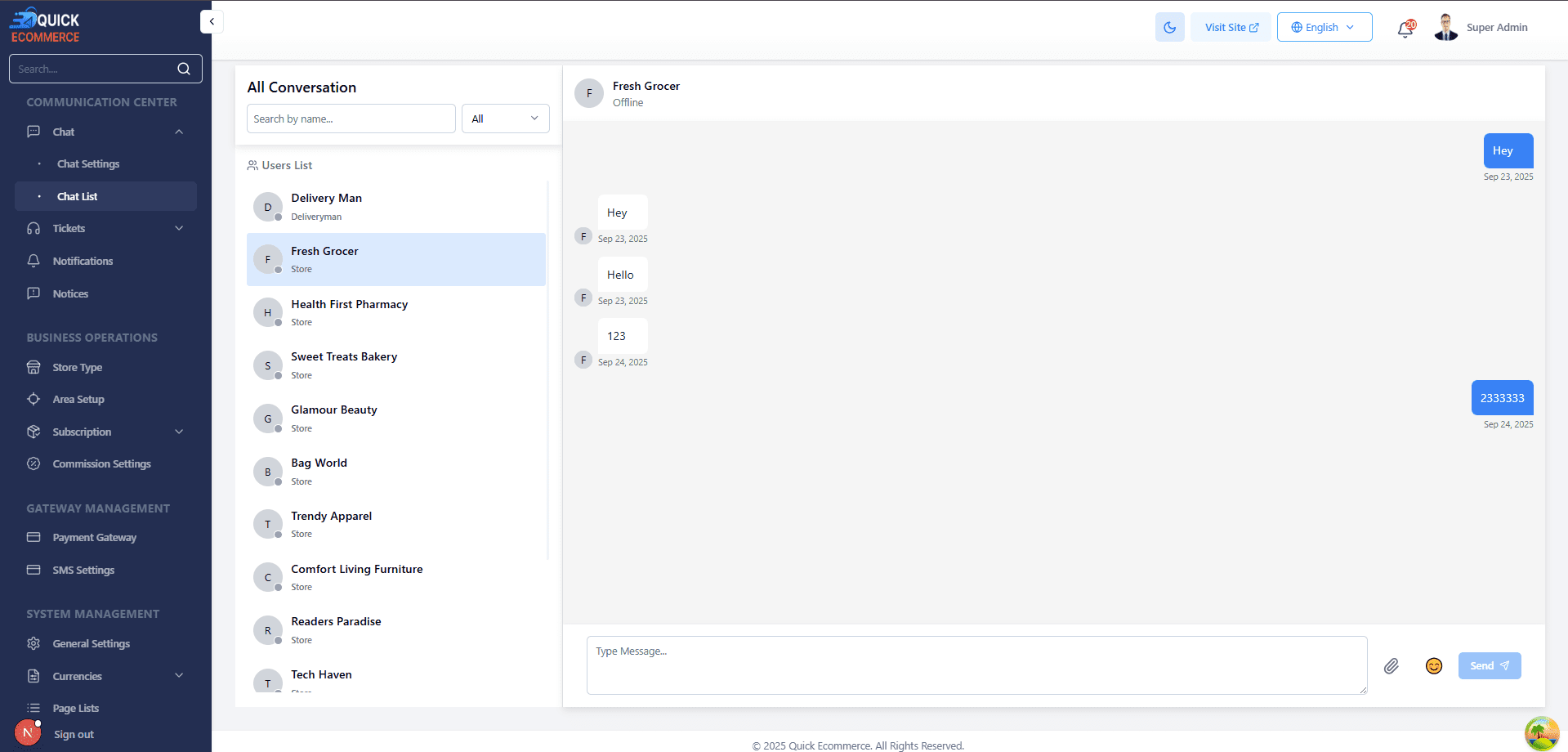The image size is (1568, 752).
Task: Click the Type Message text area
Action: tap(976, 665)
